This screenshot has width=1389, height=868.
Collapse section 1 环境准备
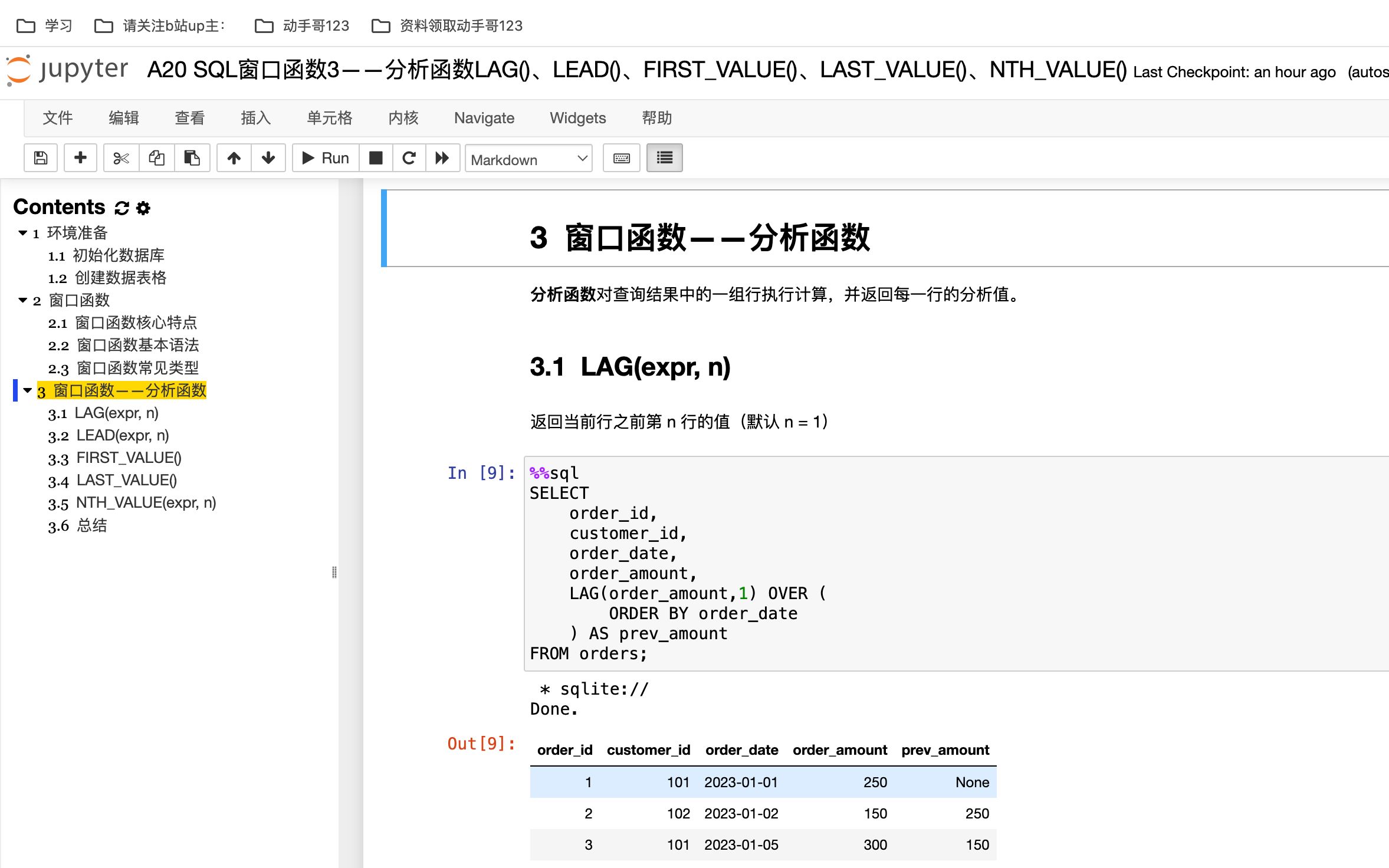coord(22,232)
